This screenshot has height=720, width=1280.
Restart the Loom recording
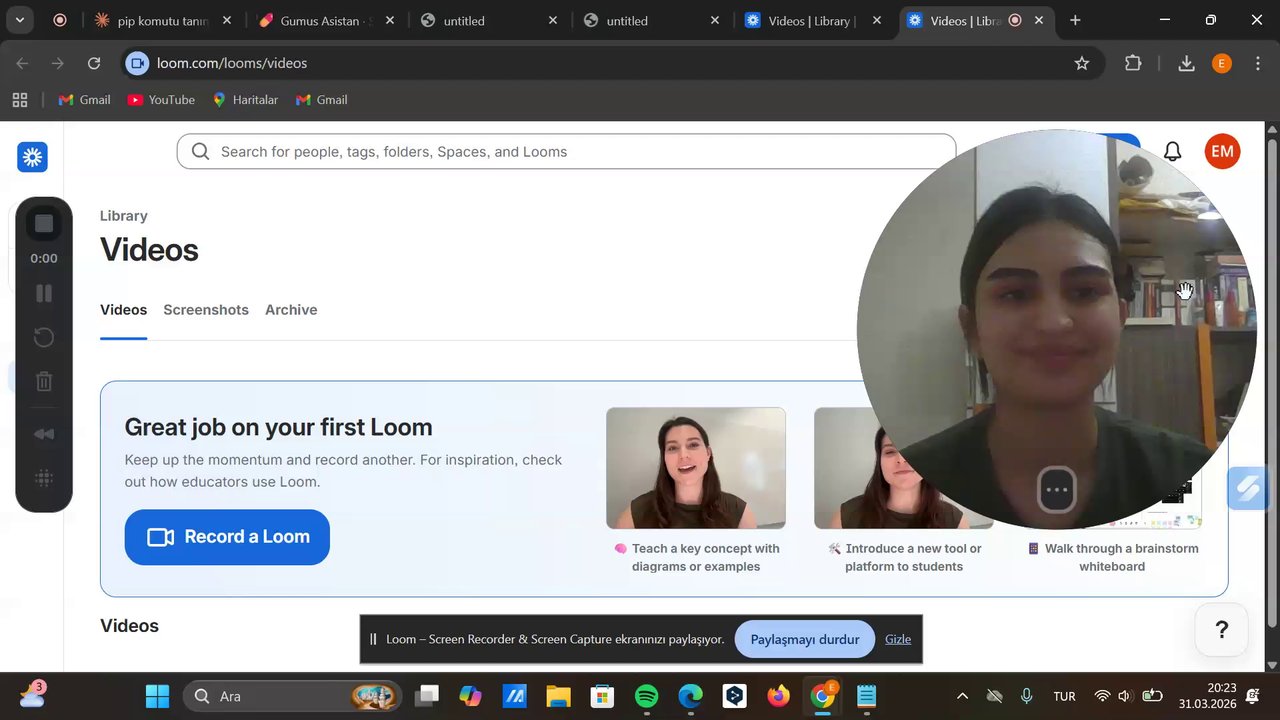pos(44,337)
